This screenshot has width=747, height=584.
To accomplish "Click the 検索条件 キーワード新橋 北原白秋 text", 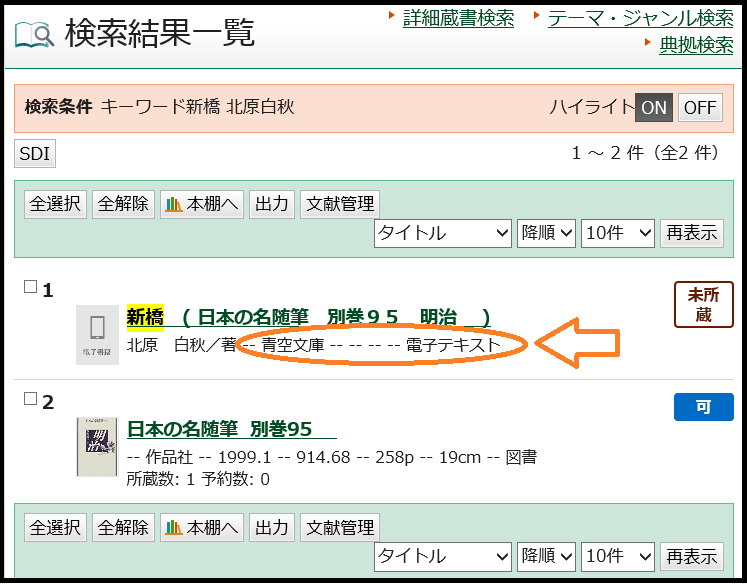I will tap(159, 107).
